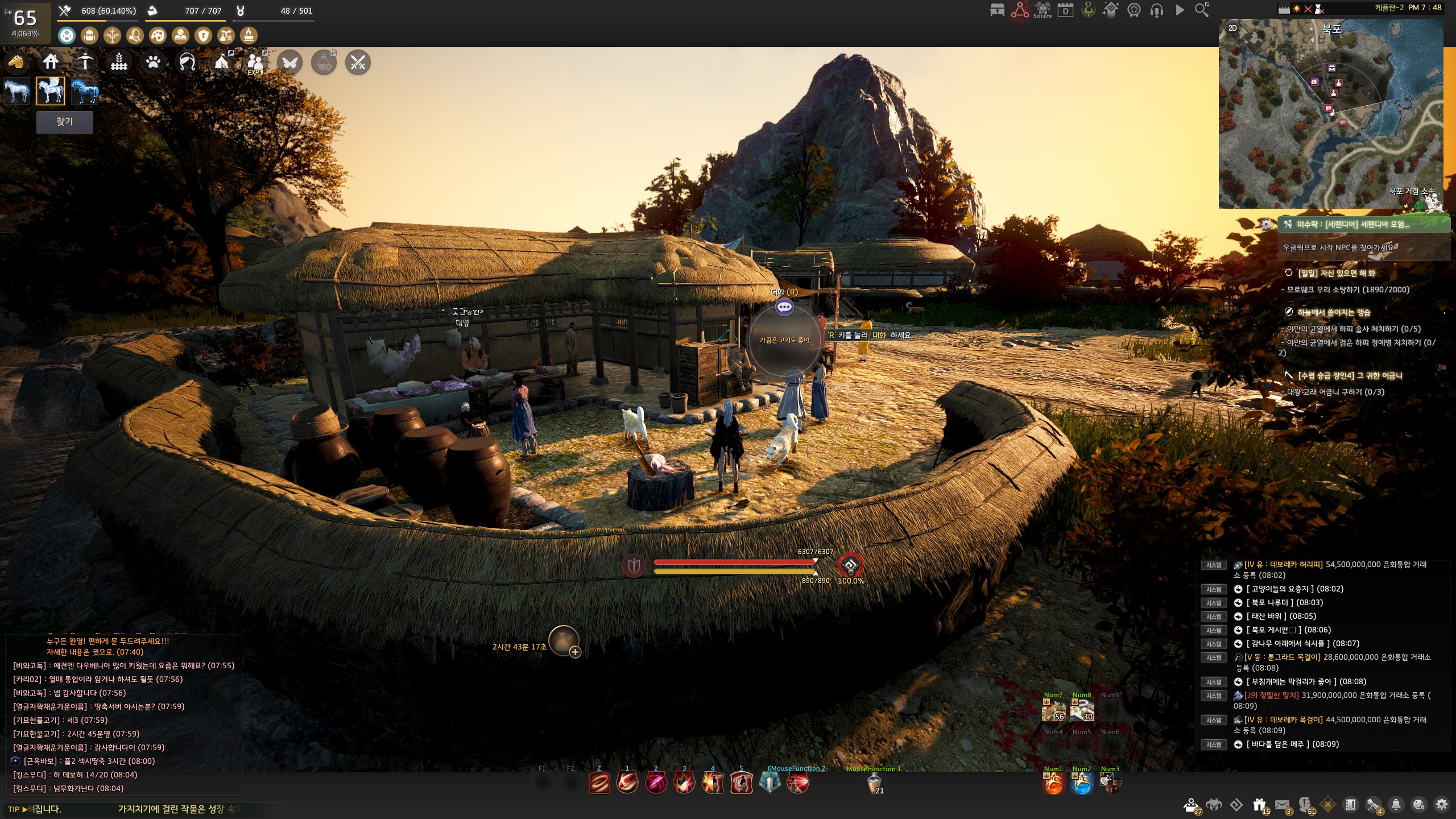Expand the daily quest '자신 있으면 해 봐'
Viewport: 1456px width, 819px height.
point(1335,273)
